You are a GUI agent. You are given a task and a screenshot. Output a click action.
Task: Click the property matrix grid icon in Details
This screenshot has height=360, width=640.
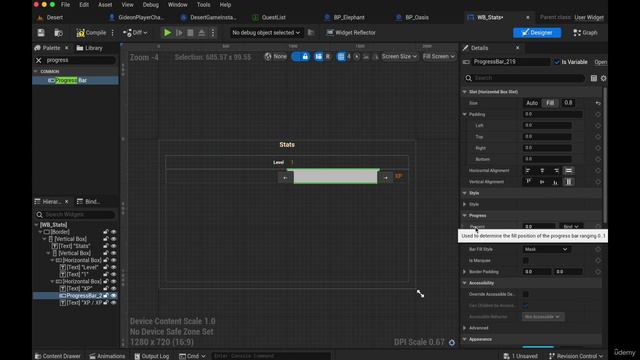tap(594, 78)
